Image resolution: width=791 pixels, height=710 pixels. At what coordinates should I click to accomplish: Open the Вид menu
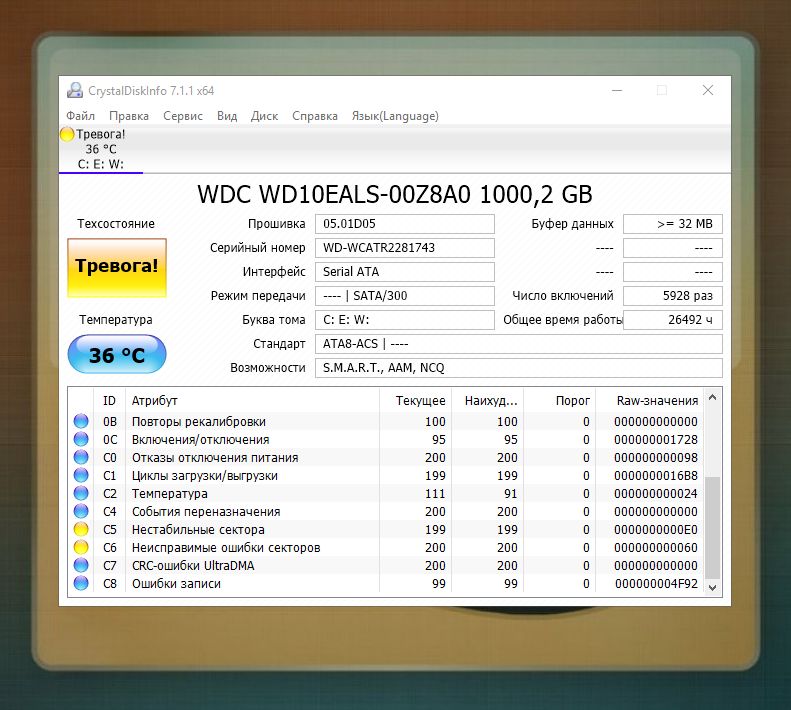(227, 116)
